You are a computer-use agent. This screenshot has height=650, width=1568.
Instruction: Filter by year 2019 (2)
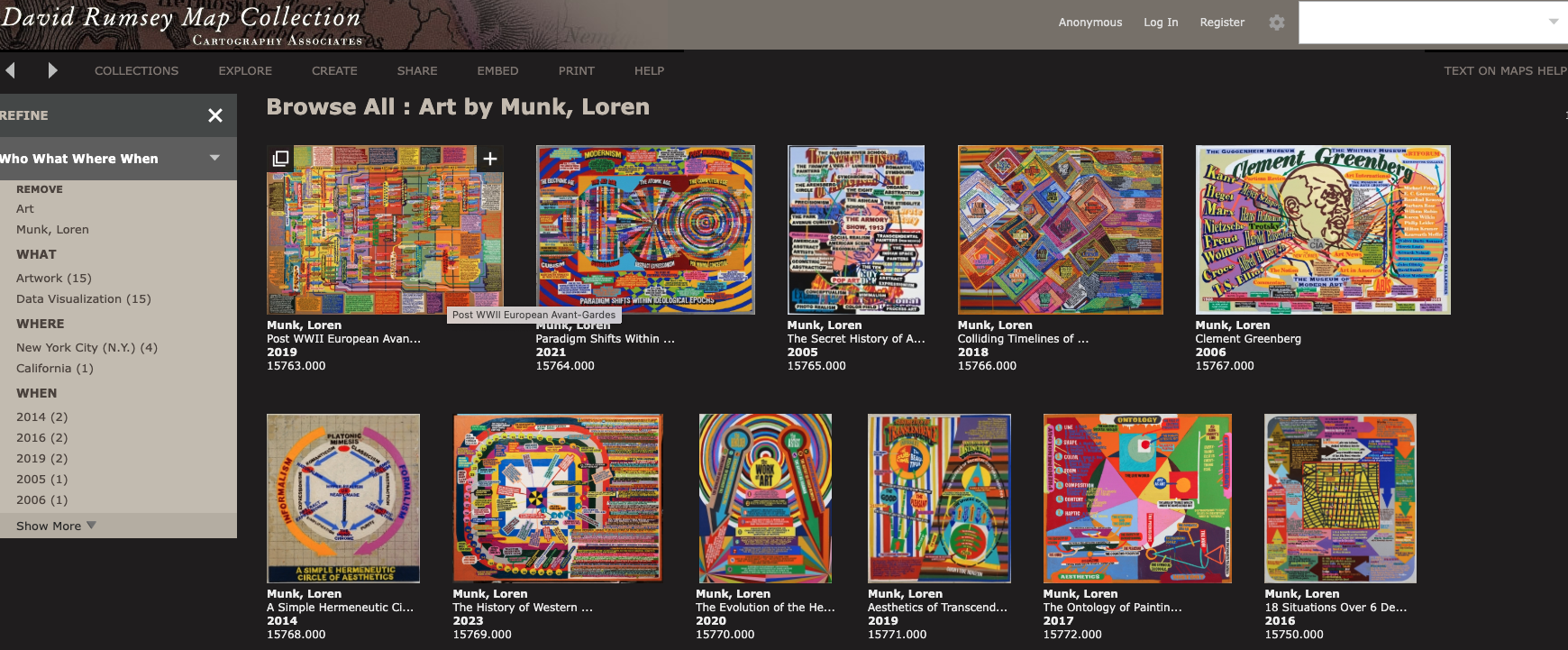point(41,458)
